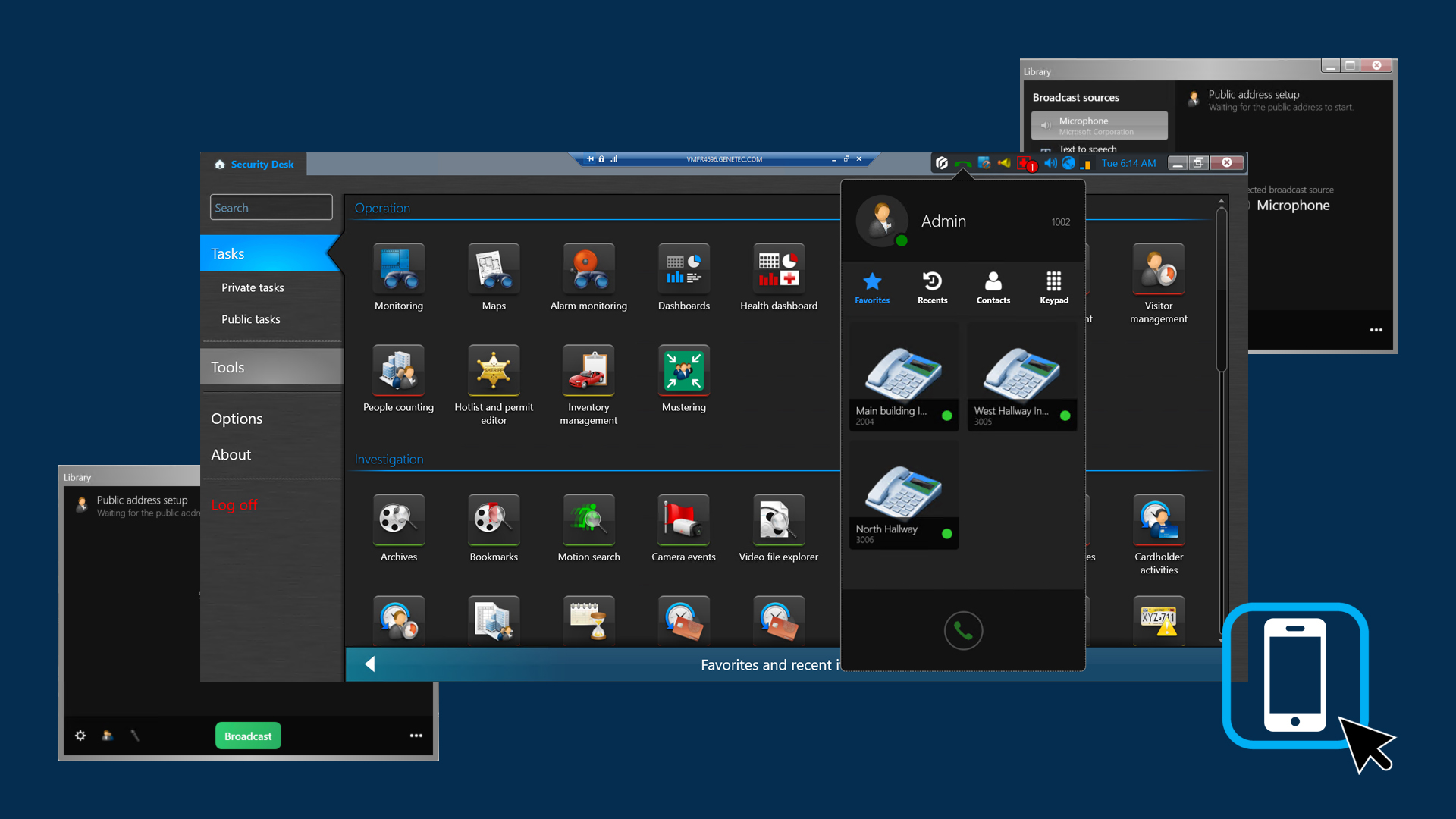Select the Microphone broadcast source

point(1099,125)
